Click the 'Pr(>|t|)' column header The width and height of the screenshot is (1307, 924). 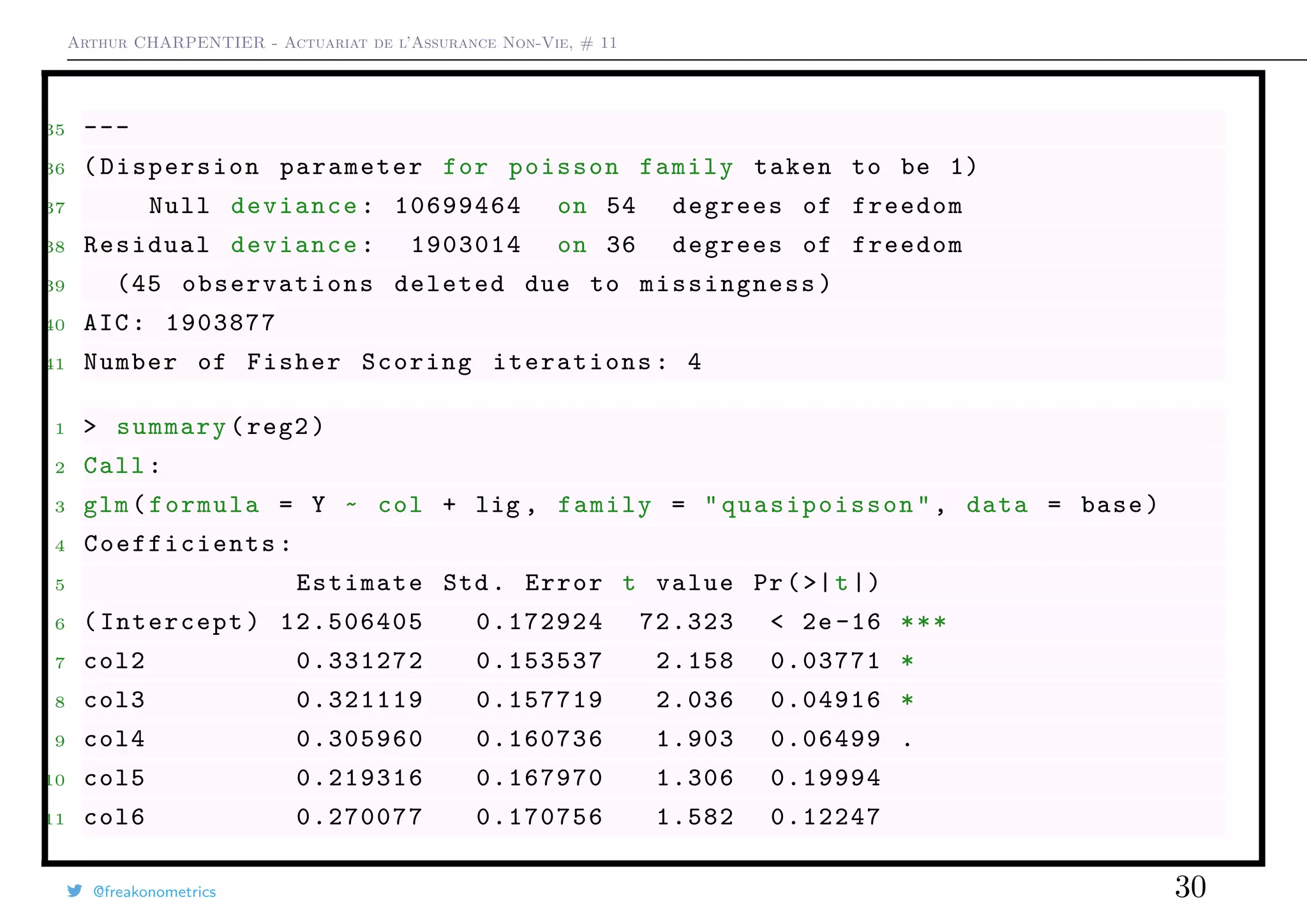click(816, 583)
